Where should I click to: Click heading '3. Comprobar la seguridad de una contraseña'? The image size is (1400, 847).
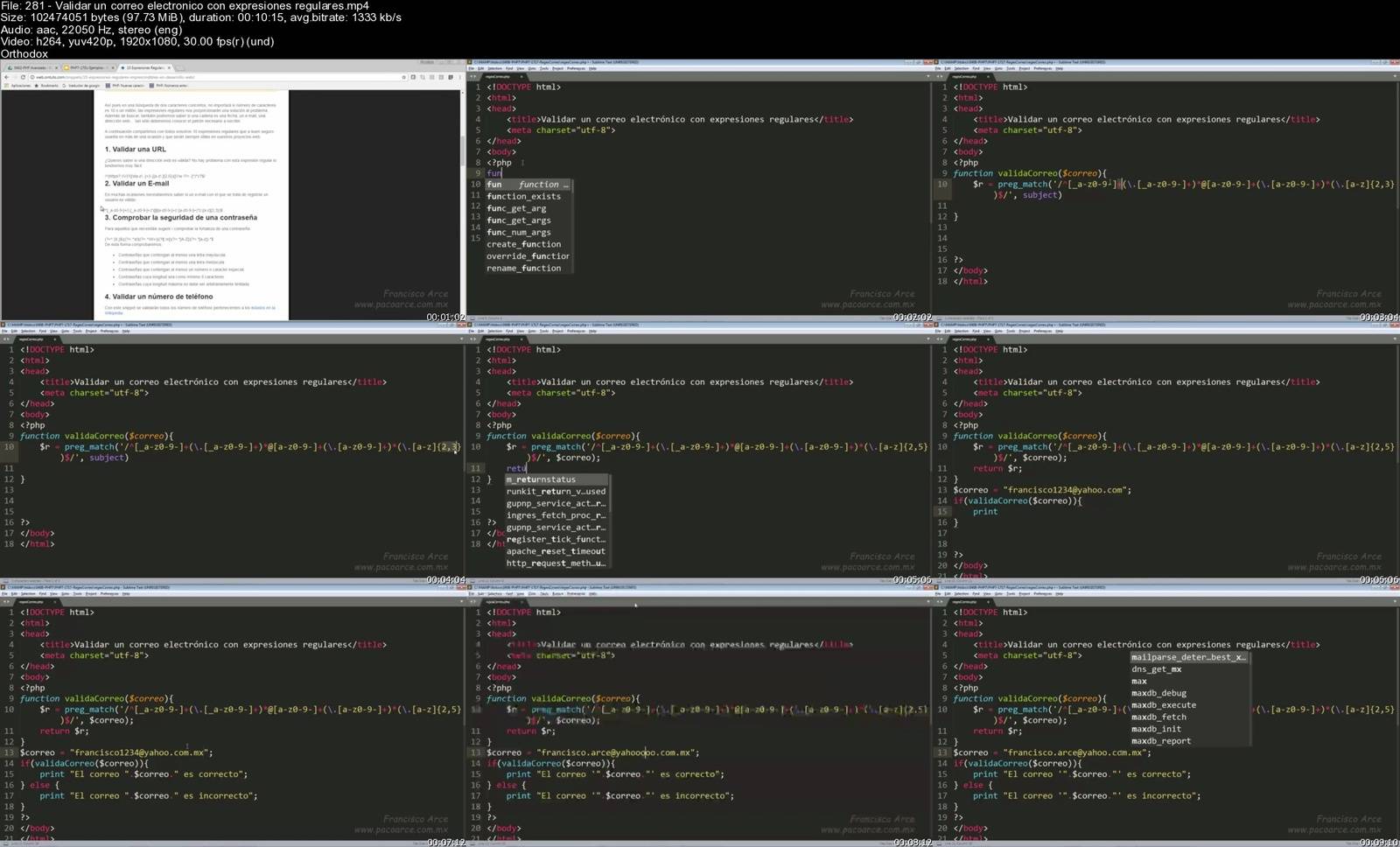tap(181, 218)
